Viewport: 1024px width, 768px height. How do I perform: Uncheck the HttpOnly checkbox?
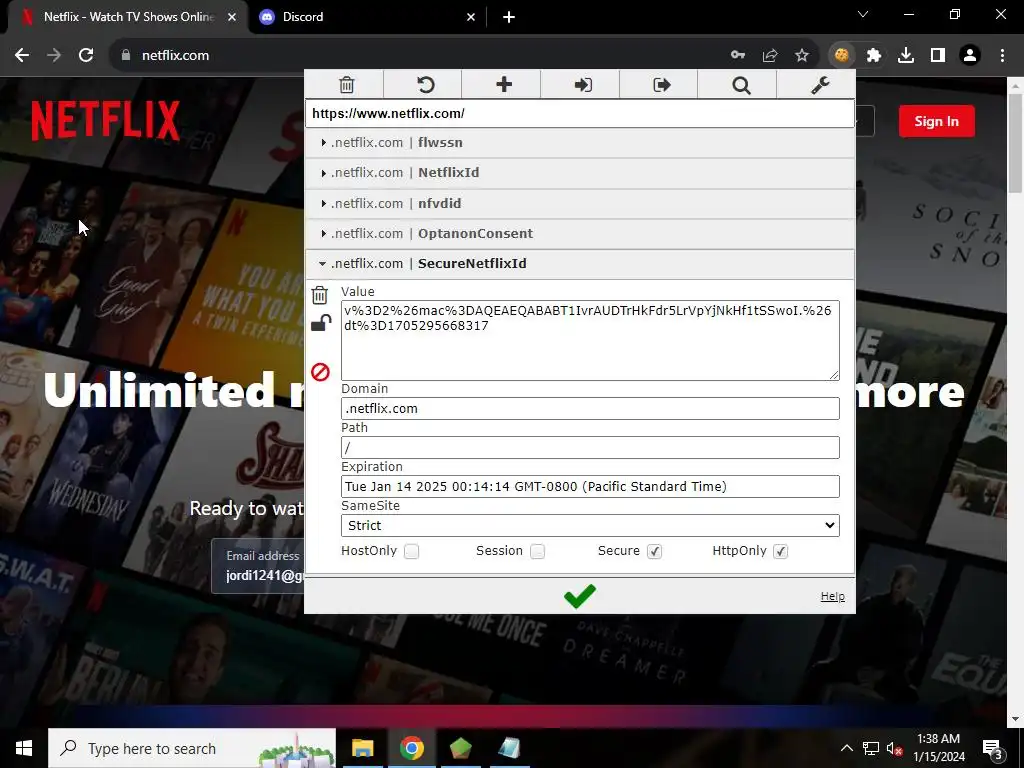[x=780, y=551]
